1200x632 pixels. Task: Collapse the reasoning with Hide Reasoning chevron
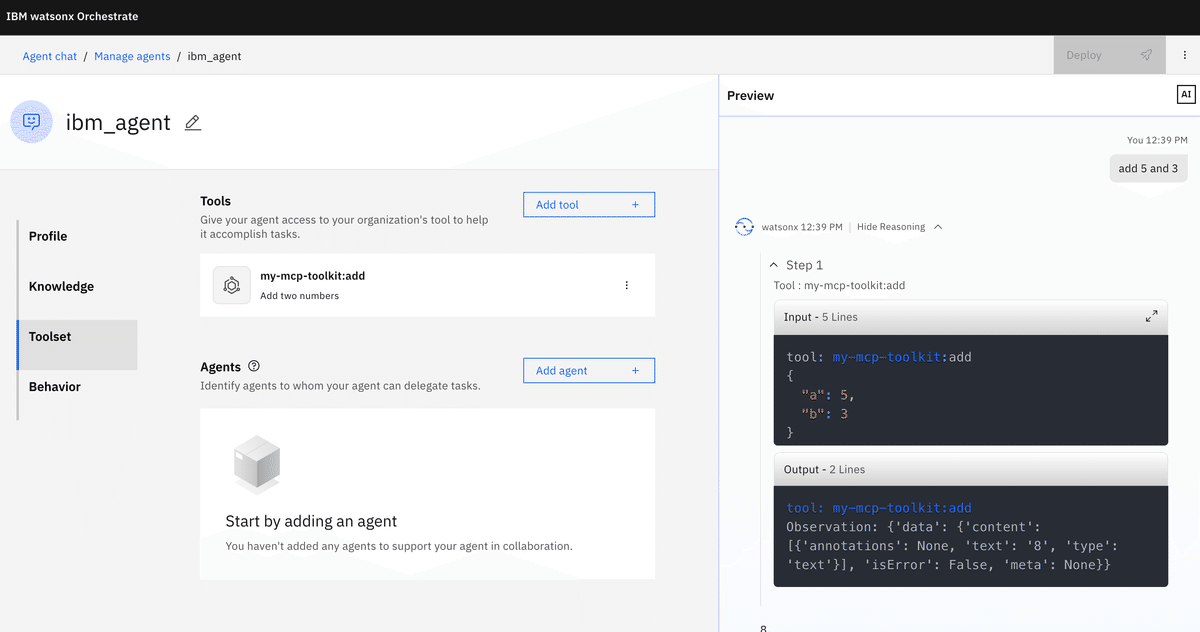938,227
